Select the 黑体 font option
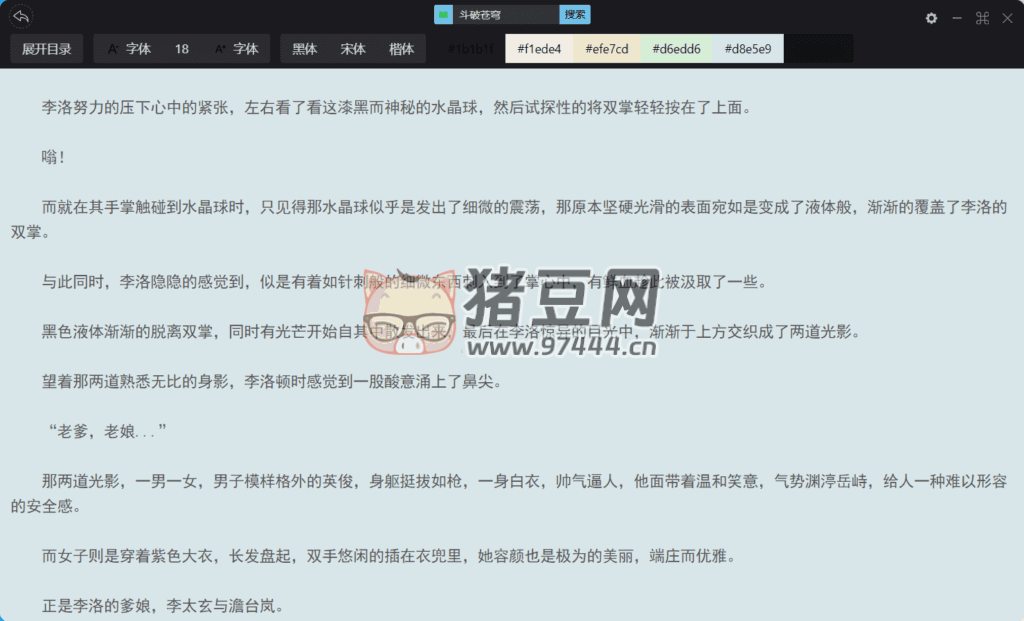 (305, 49)
